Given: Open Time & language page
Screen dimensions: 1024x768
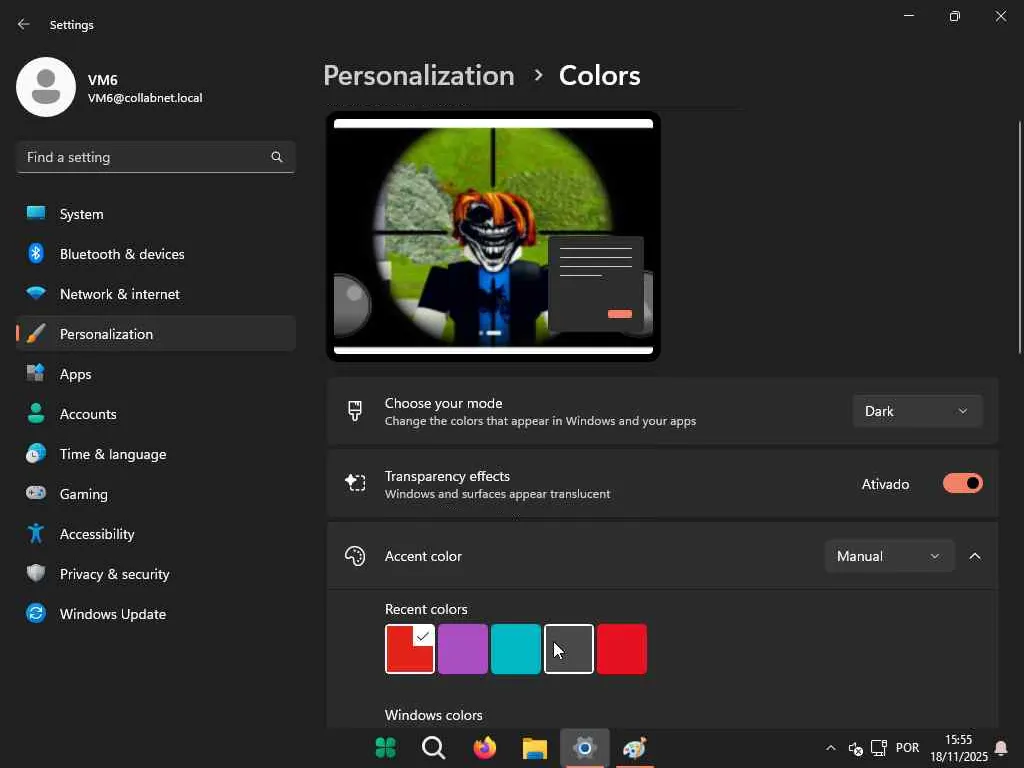Looking at the screenshot, I should pyautogui.click(x=155, y=453).
